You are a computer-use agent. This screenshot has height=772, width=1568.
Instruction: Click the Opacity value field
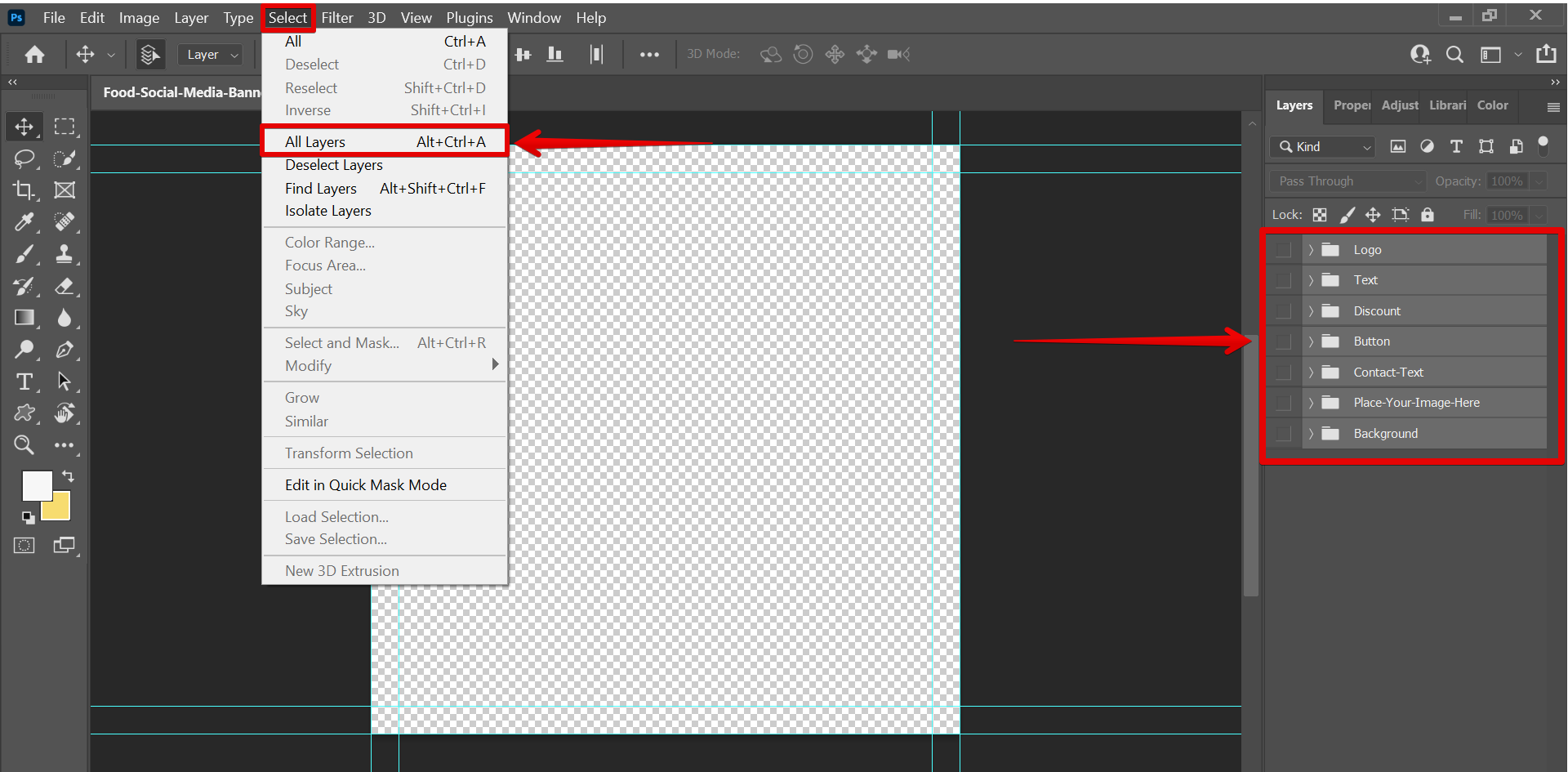tap(1508, 181)
